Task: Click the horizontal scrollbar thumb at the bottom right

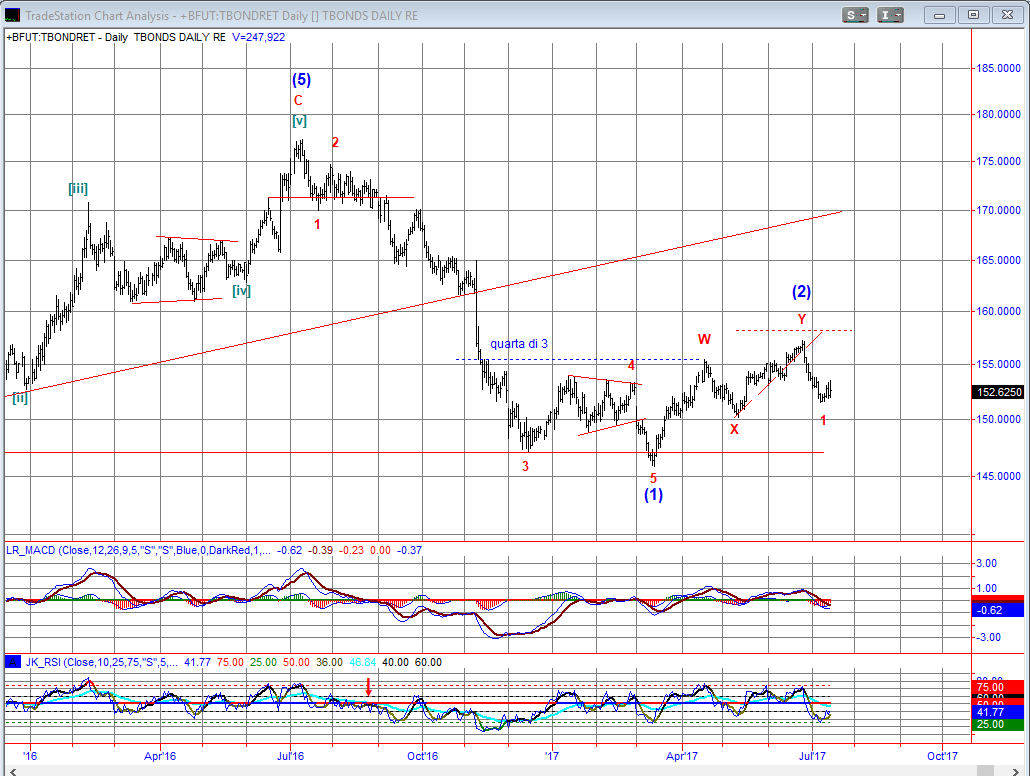Action: coord(985,771)
